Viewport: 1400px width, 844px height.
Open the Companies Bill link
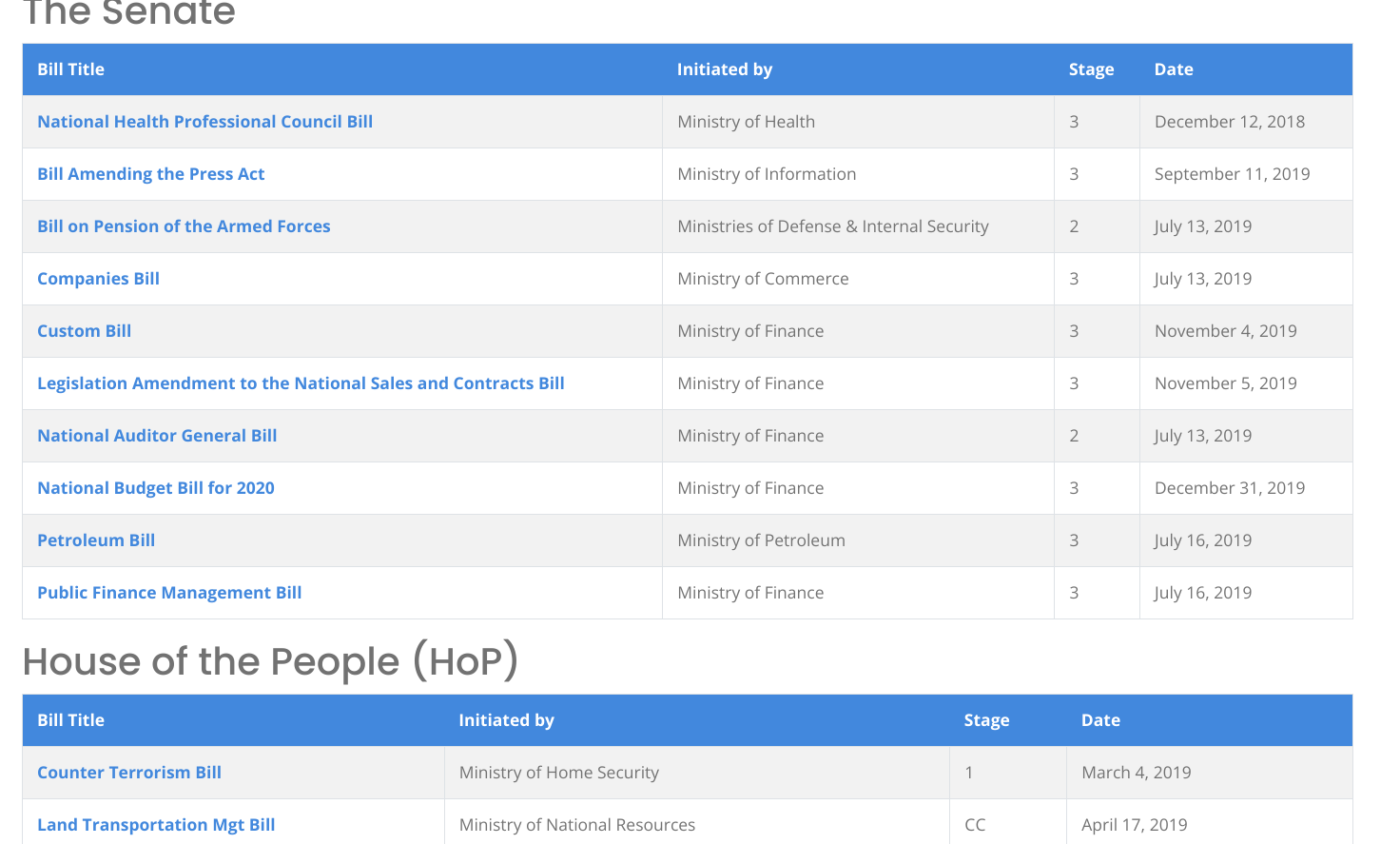coord(98,279)
